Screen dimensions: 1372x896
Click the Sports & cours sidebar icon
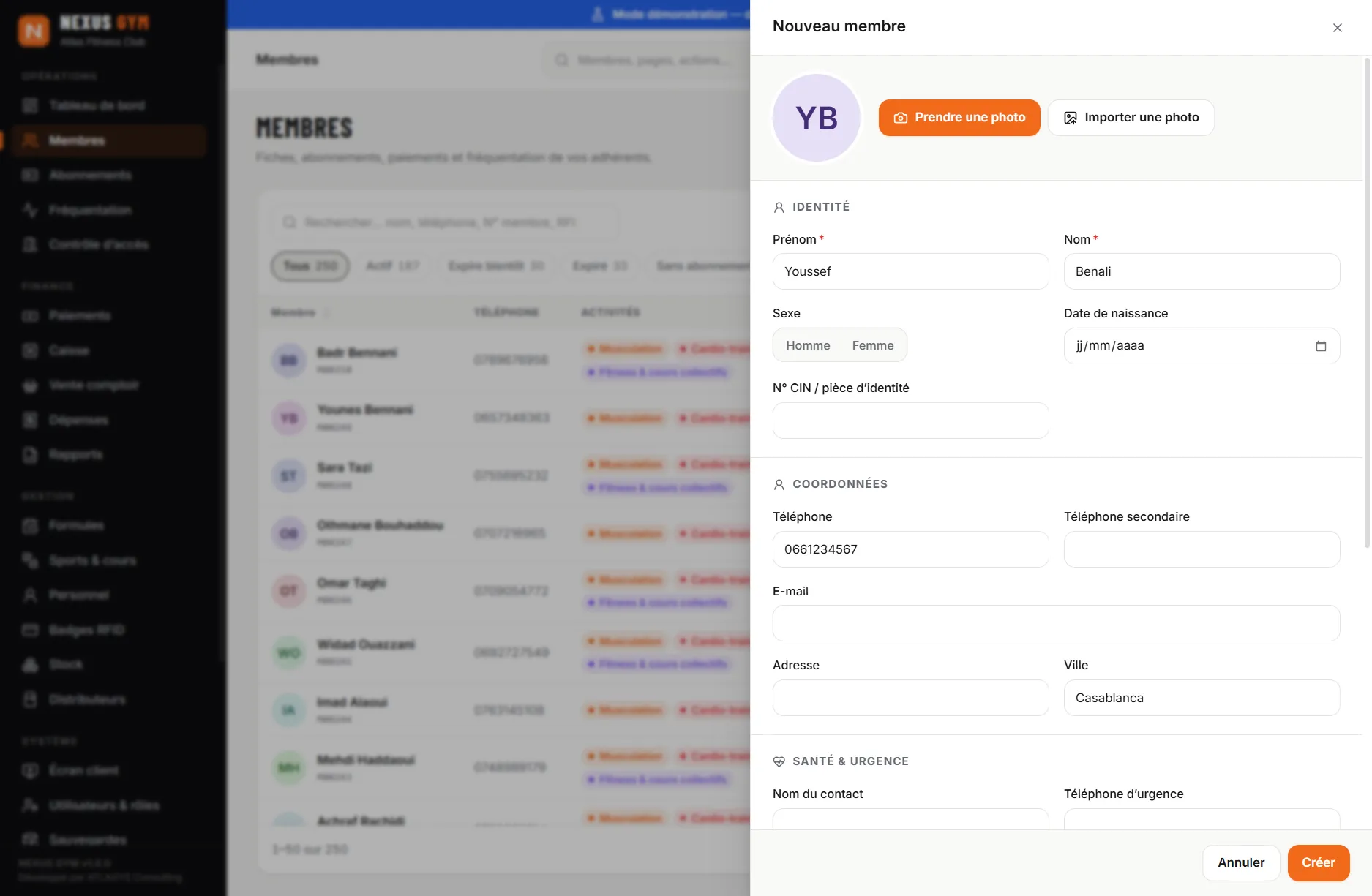(x=30, y=561)
